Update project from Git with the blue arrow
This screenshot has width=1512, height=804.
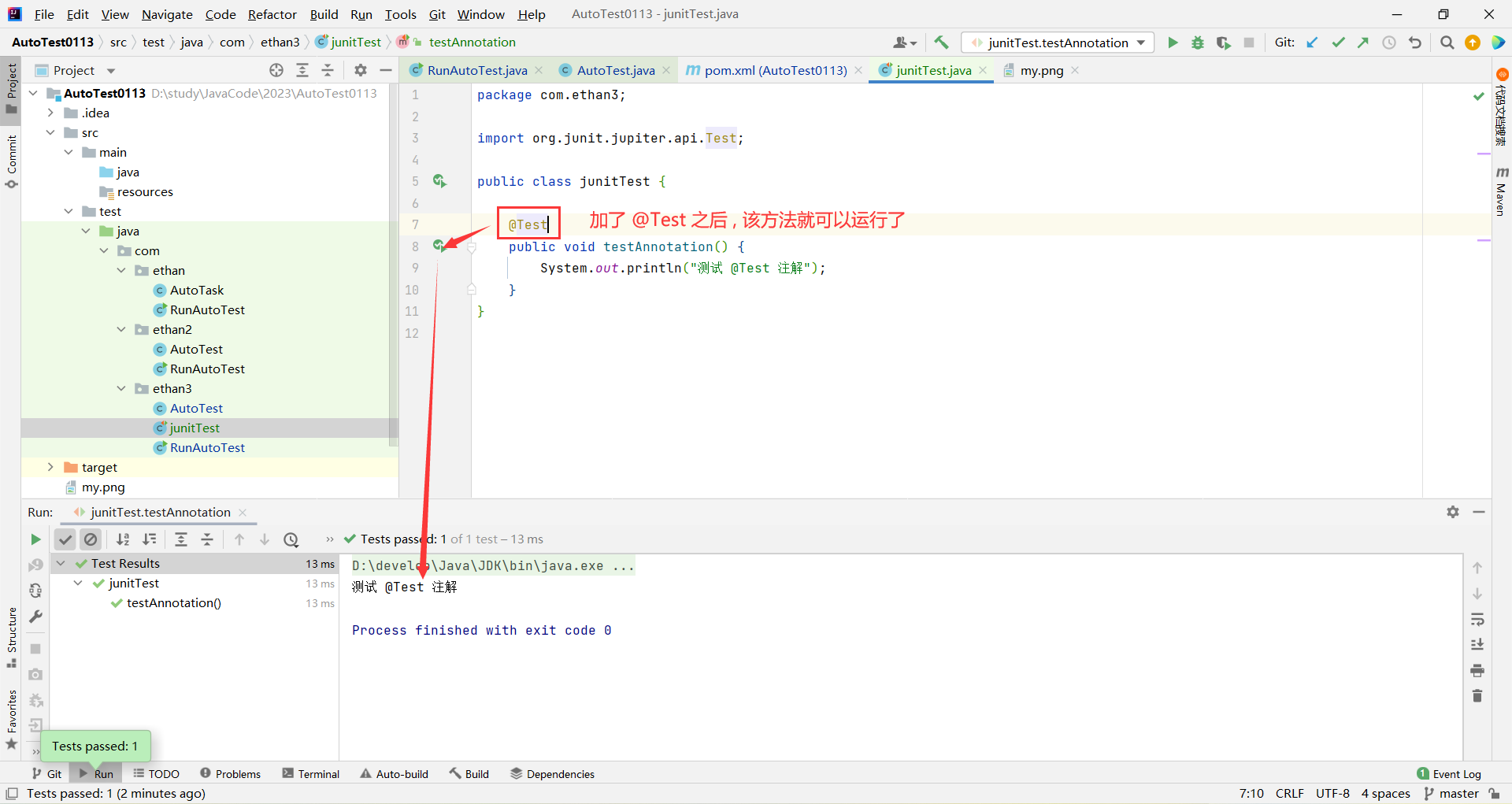1312,43
